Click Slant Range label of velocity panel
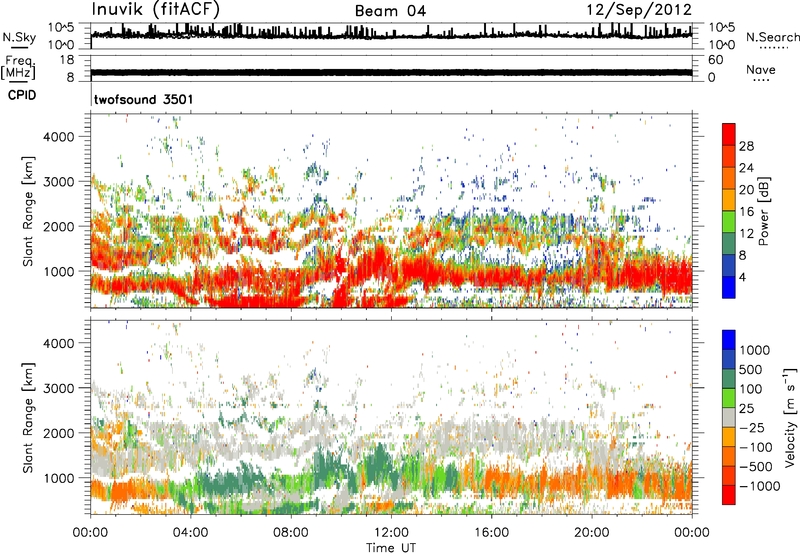The width and height of the screenshot is (800, 554). coord(28,418)
